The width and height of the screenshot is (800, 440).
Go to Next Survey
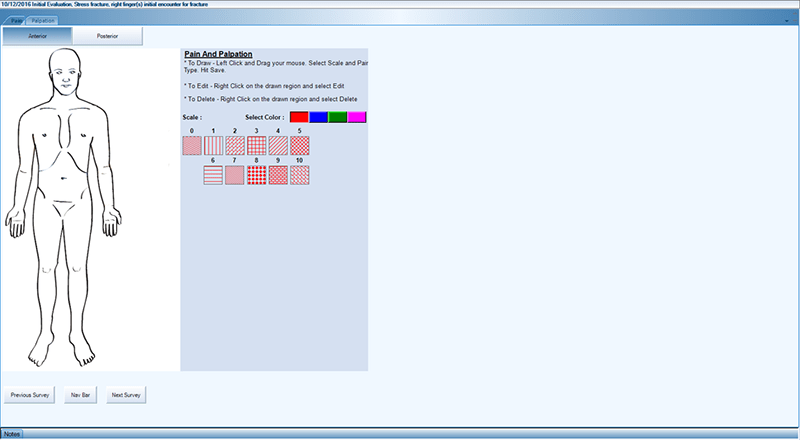(126, 395)
